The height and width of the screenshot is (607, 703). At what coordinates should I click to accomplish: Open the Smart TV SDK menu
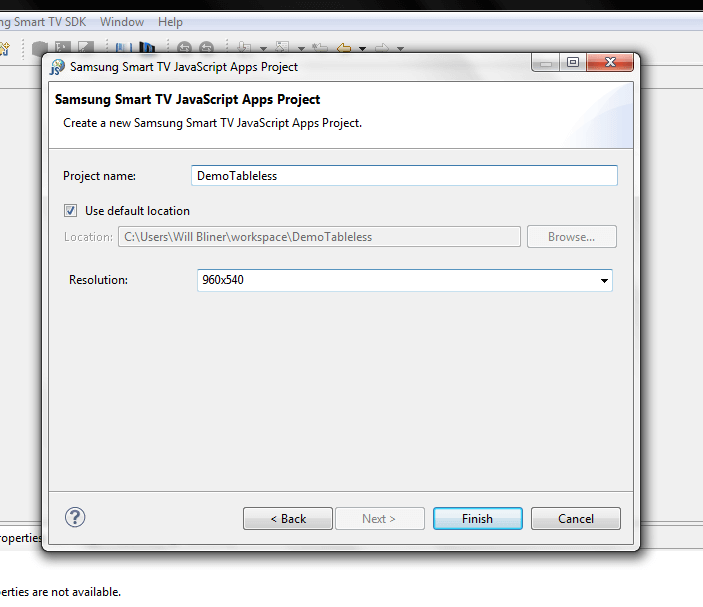point(43,22)
